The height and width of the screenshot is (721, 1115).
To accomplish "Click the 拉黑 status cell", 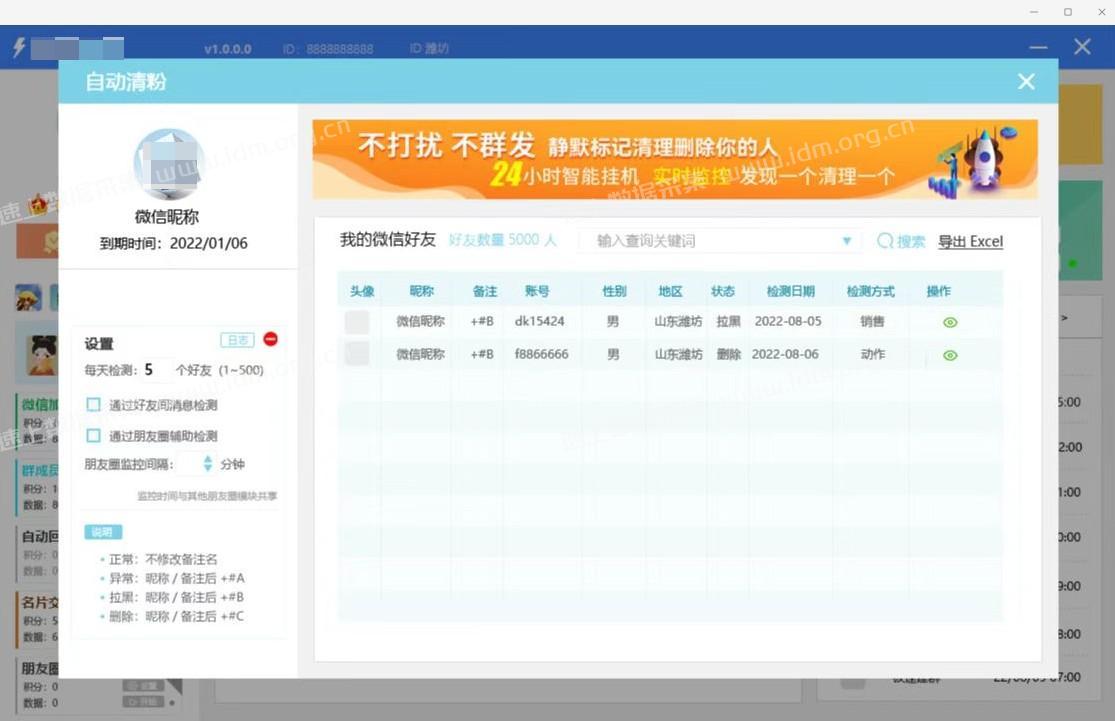I will [728, 321].
